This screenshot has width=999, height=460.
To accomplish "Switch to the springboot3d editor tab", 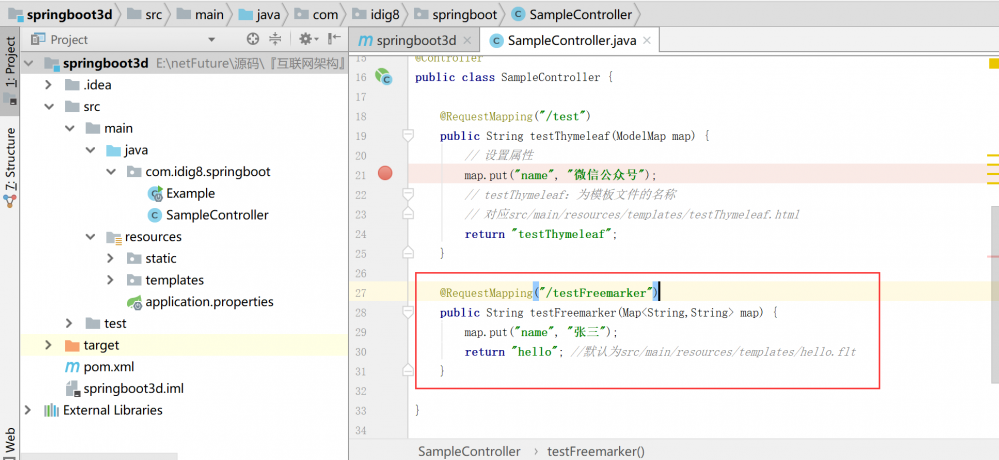I will pos(407,41).
